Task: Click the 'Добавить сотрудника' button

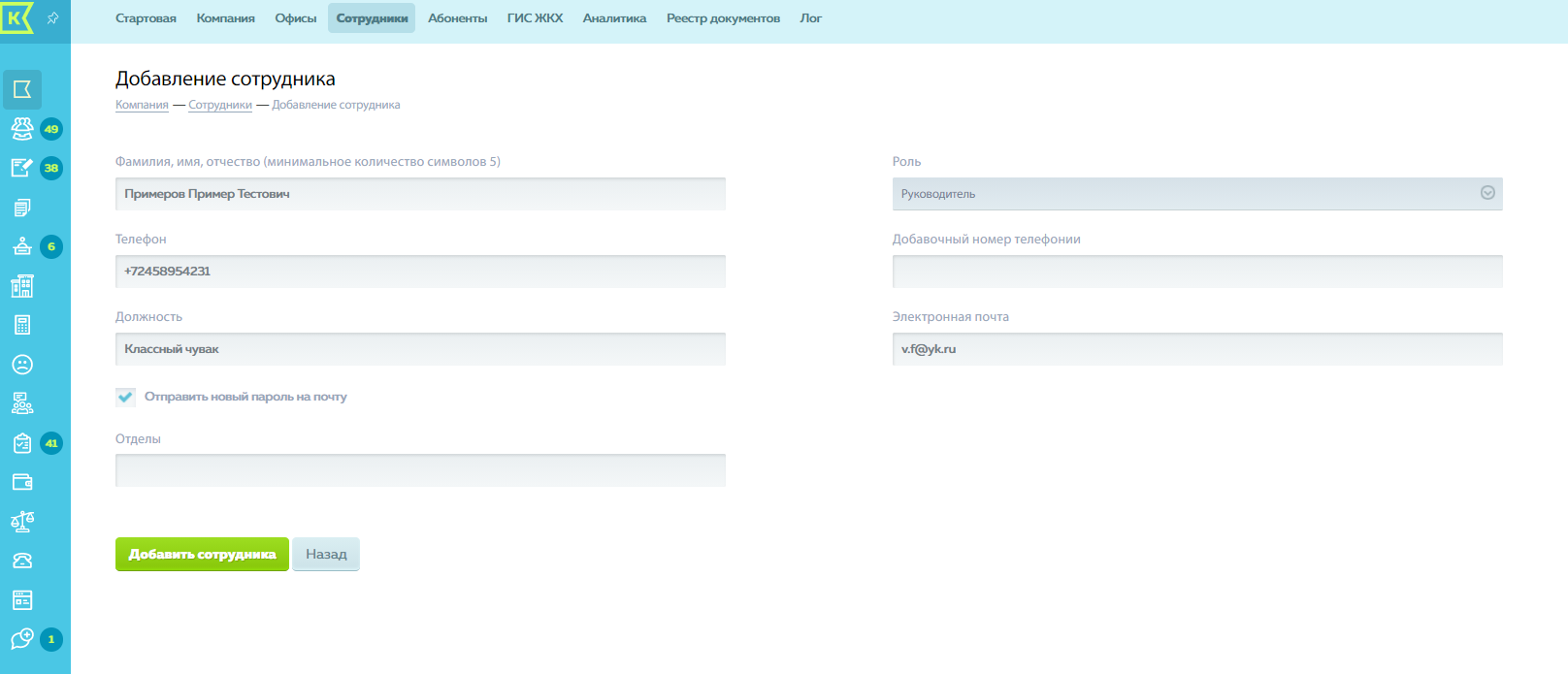Action: click(x=202, y=555)
